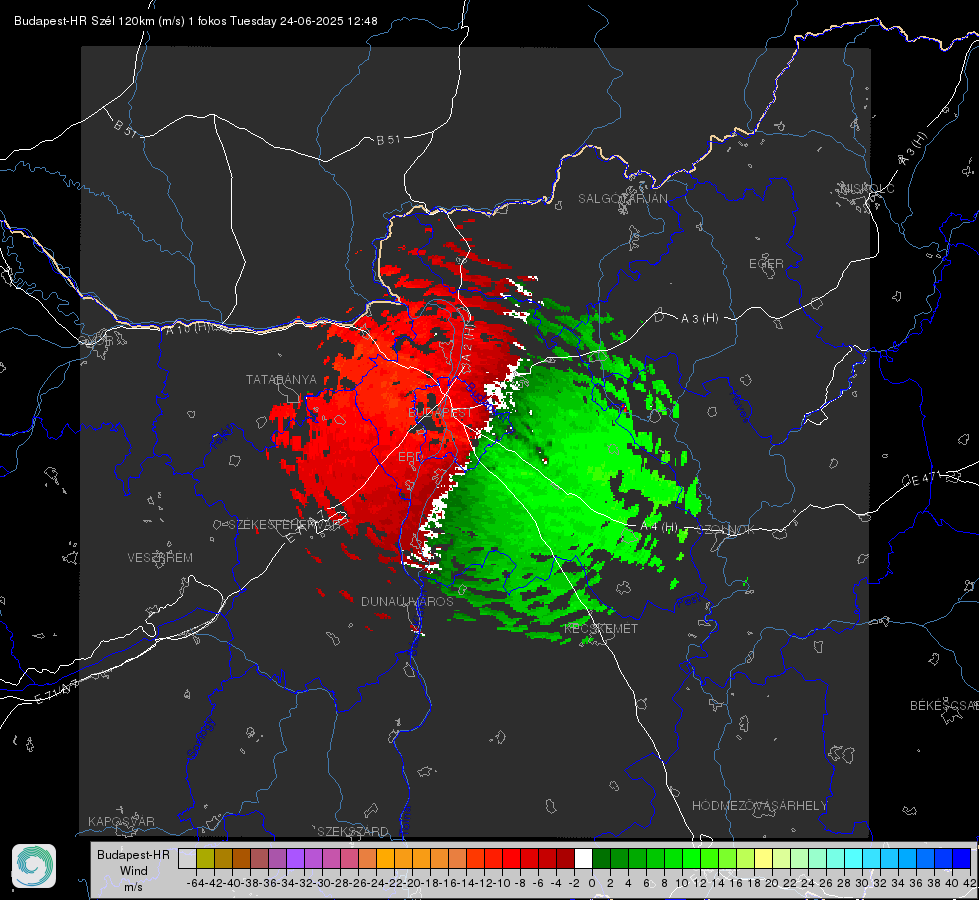The image size is (979, 900).
Task: Select the blue 'Heves' county label
Action: pyautogui.click(x=740, y=406)
